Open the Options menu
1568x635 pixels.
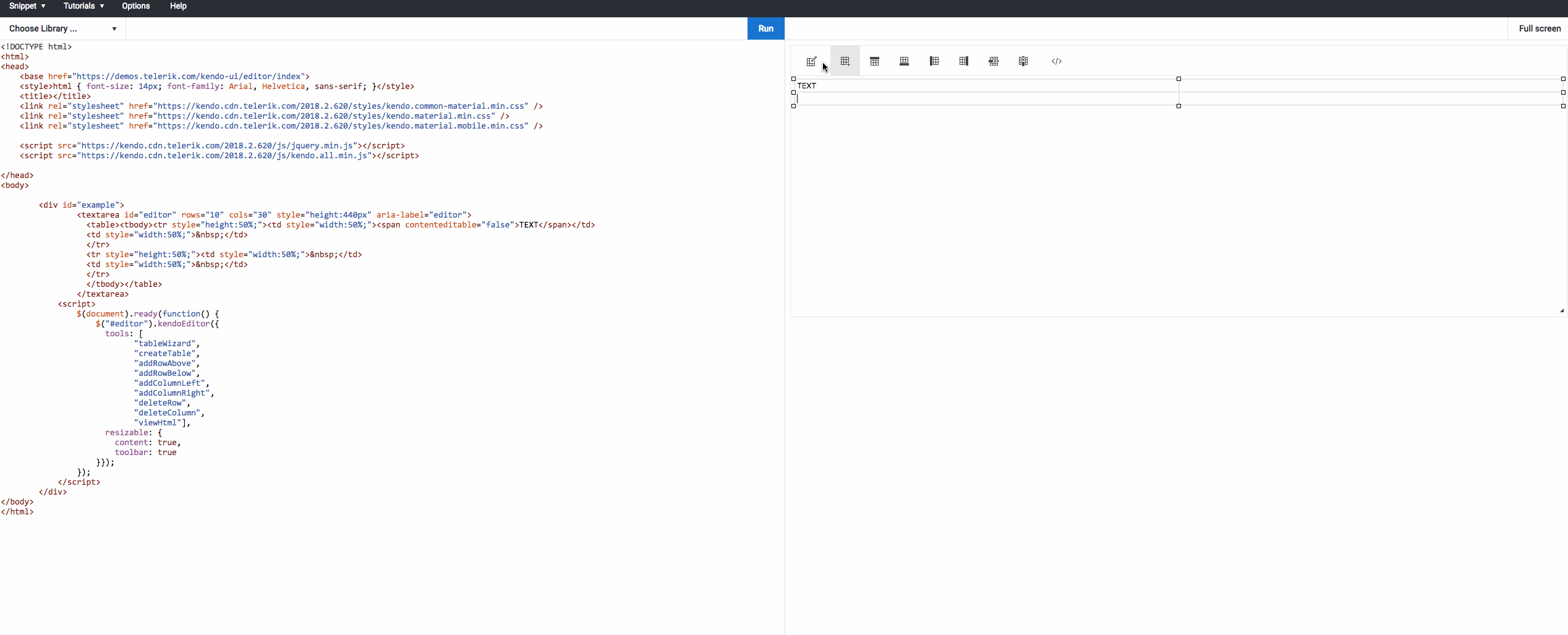(136, 6)
